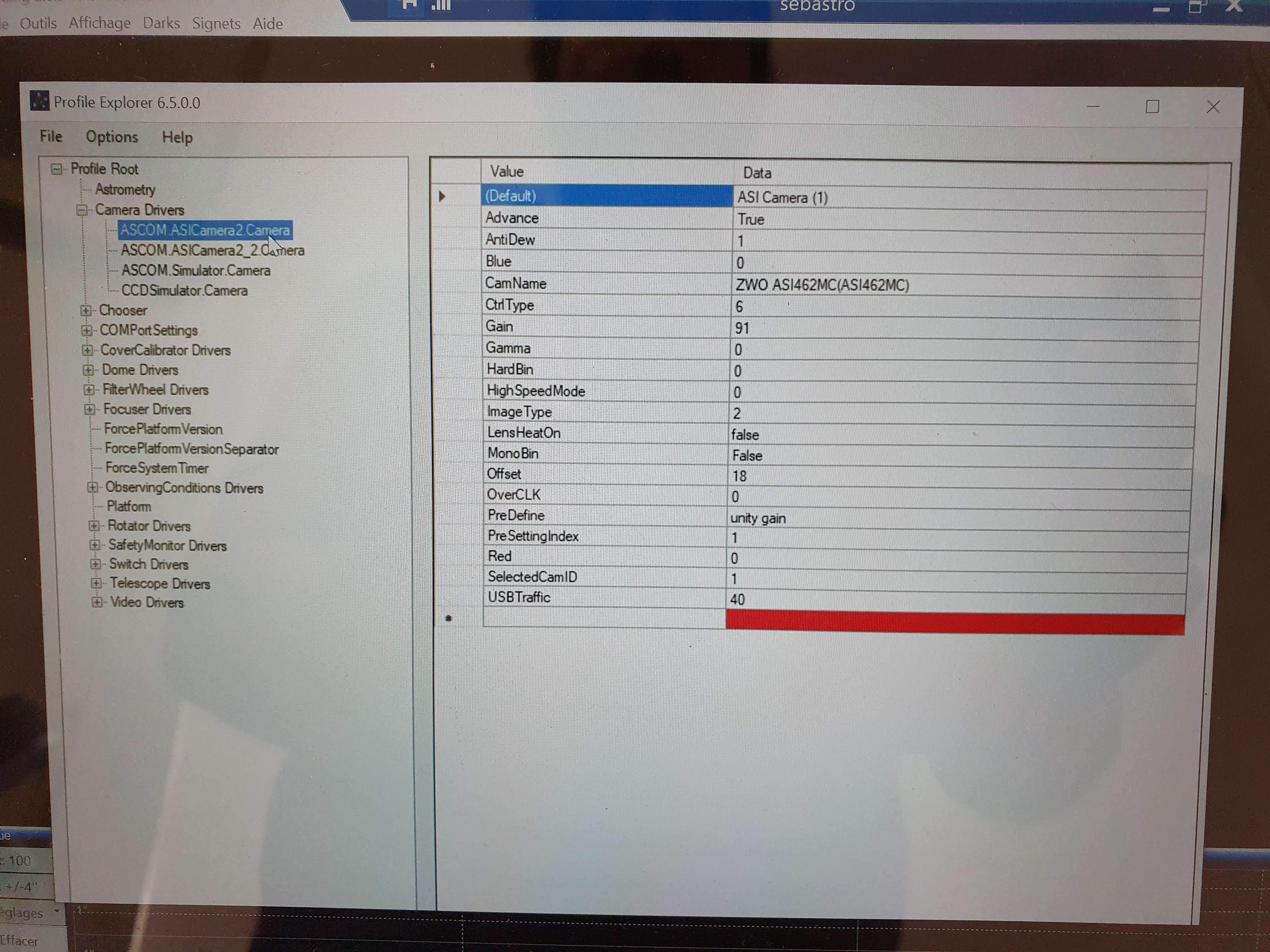Viewport: 1270px width, 952px height.
Task: Open the File menu
Action: coord(50,137)
